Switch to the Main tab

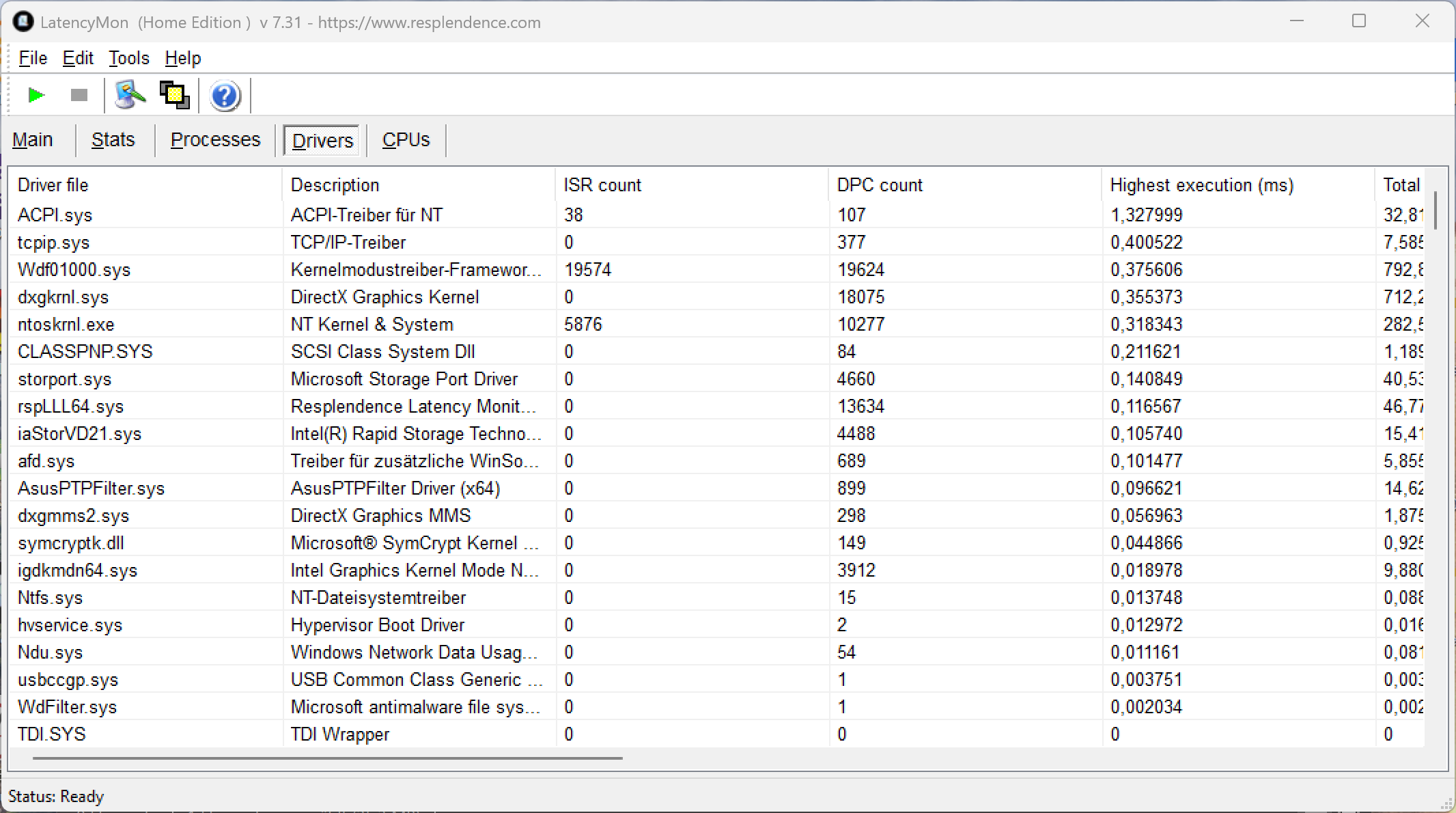coord(33,140)
